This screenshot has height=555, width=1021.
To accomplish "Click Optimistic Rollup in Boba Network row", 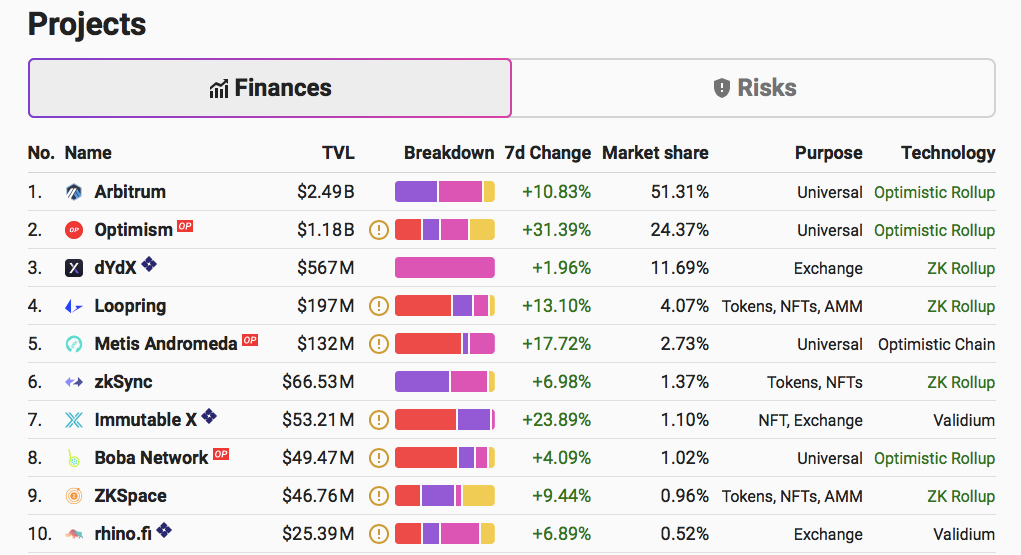I will 934,458.
